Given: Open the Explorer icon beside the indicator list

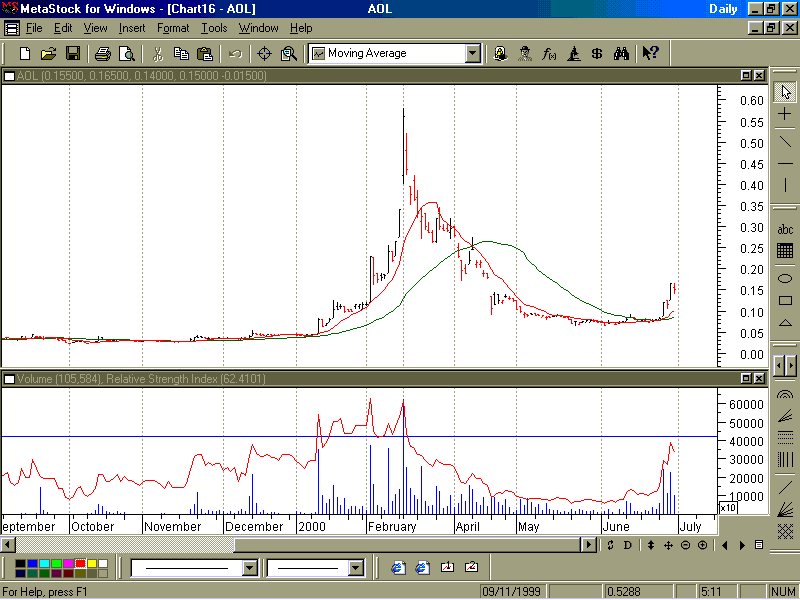Looking at the screenshot, I should tap(501, 54).
